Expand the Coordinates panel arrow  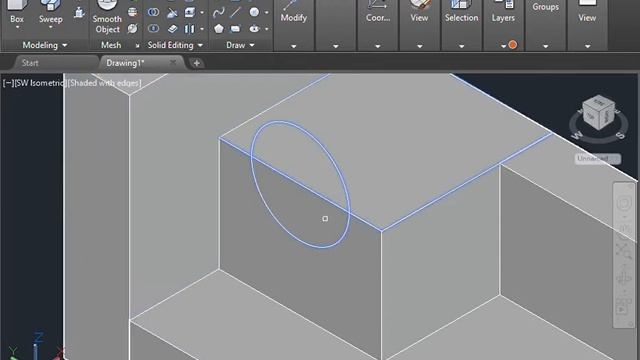(x=378, y=46)
